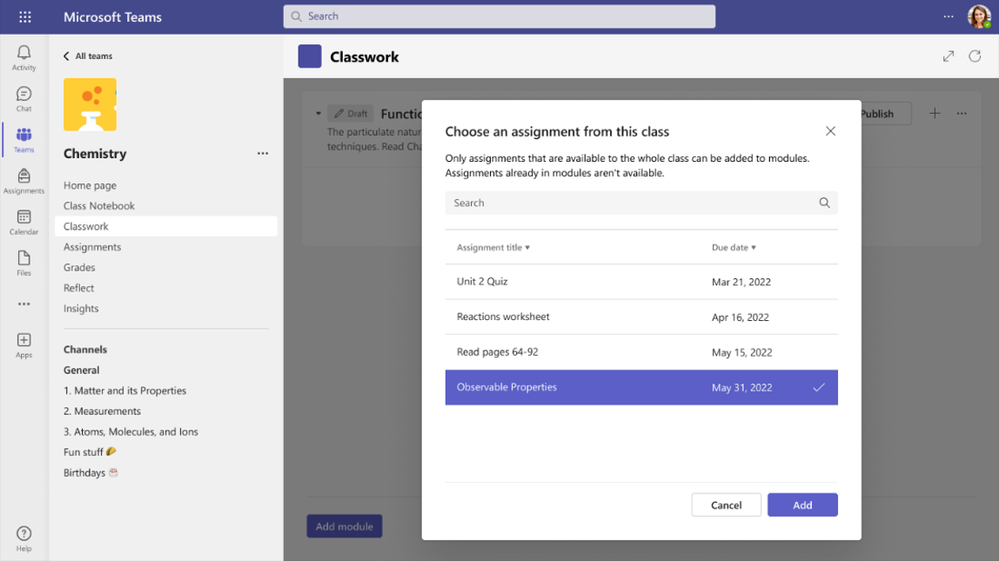
Task: Open Insights in team menu
Action: tap(81, 308)
